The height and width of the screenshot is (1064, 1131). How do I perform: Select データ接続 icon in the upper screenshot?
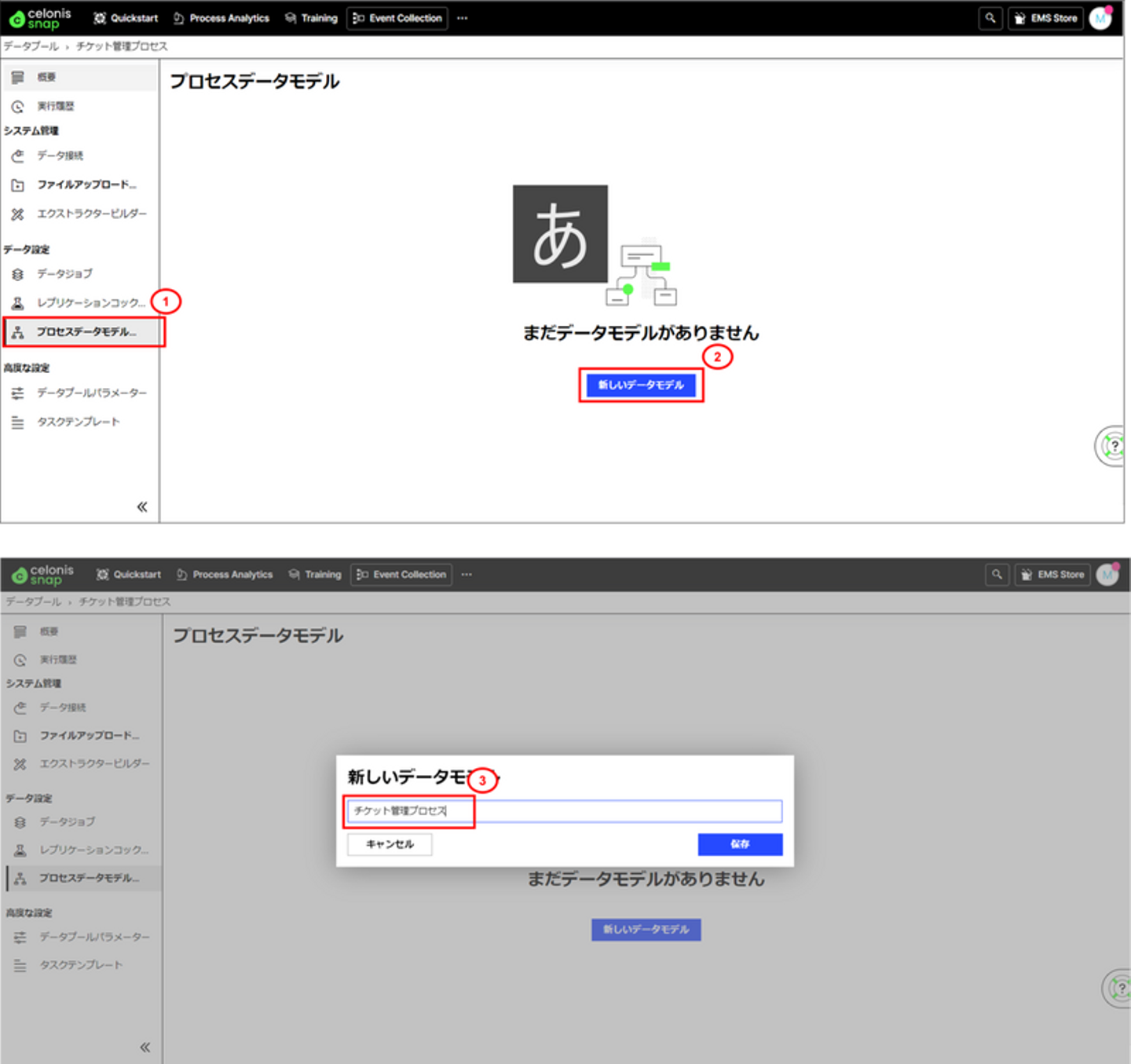pos(18,155)
